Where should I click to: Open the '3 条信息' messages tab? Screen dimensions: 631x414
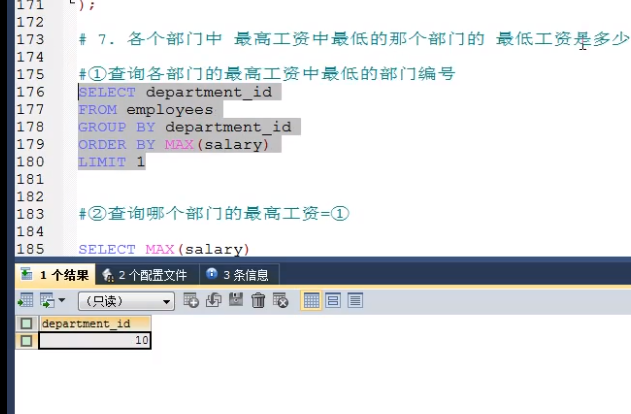coord(238,275)
